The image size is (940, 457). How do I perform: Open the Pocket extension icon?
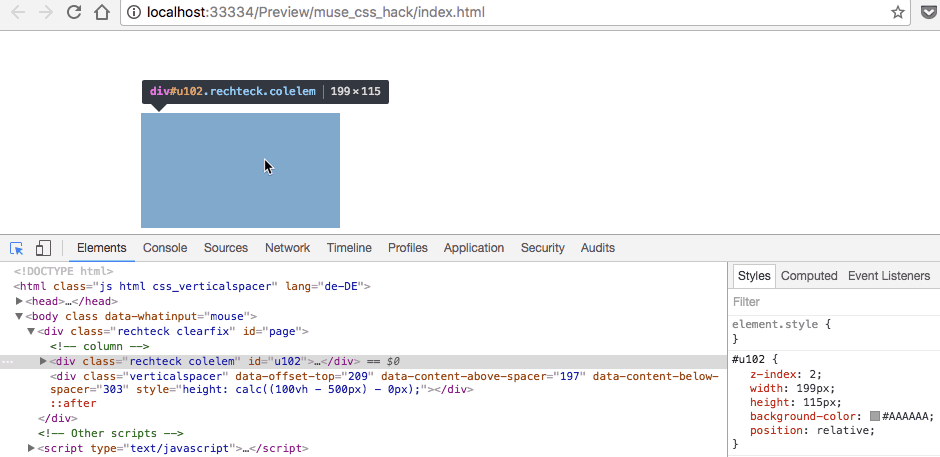[928, 12]
